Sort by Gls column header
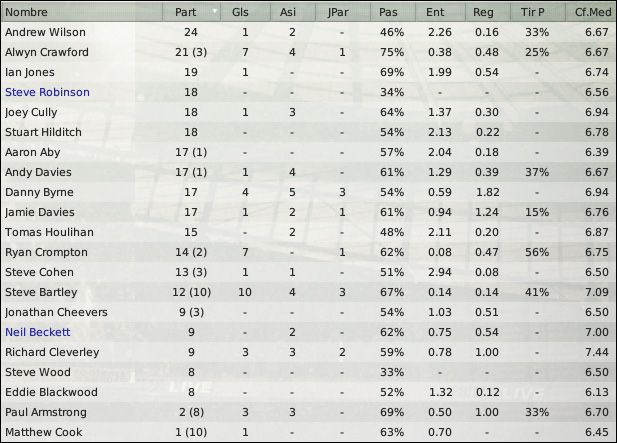Viewport: 617px width, 443px height. click(x=245, y=12)
